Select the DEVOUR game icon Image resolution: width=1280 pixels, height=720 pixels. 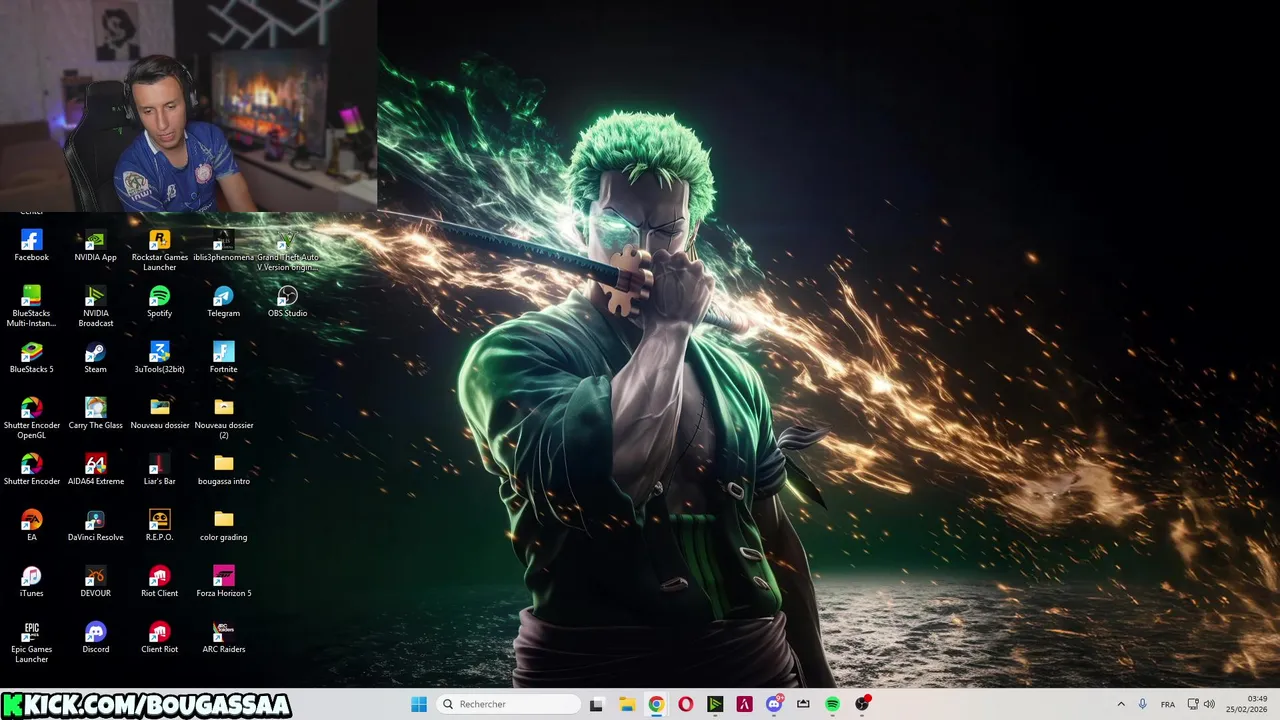pos(95,581)
